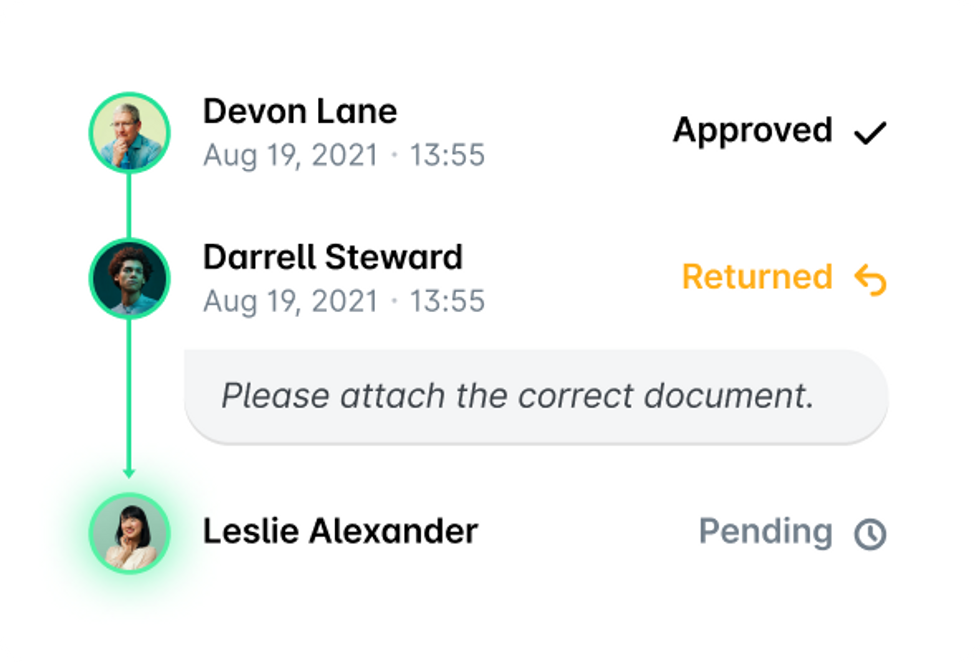Select the Leslie Alexander name
Viewport: 980px width, 662px height.
(x=341, y=531)
